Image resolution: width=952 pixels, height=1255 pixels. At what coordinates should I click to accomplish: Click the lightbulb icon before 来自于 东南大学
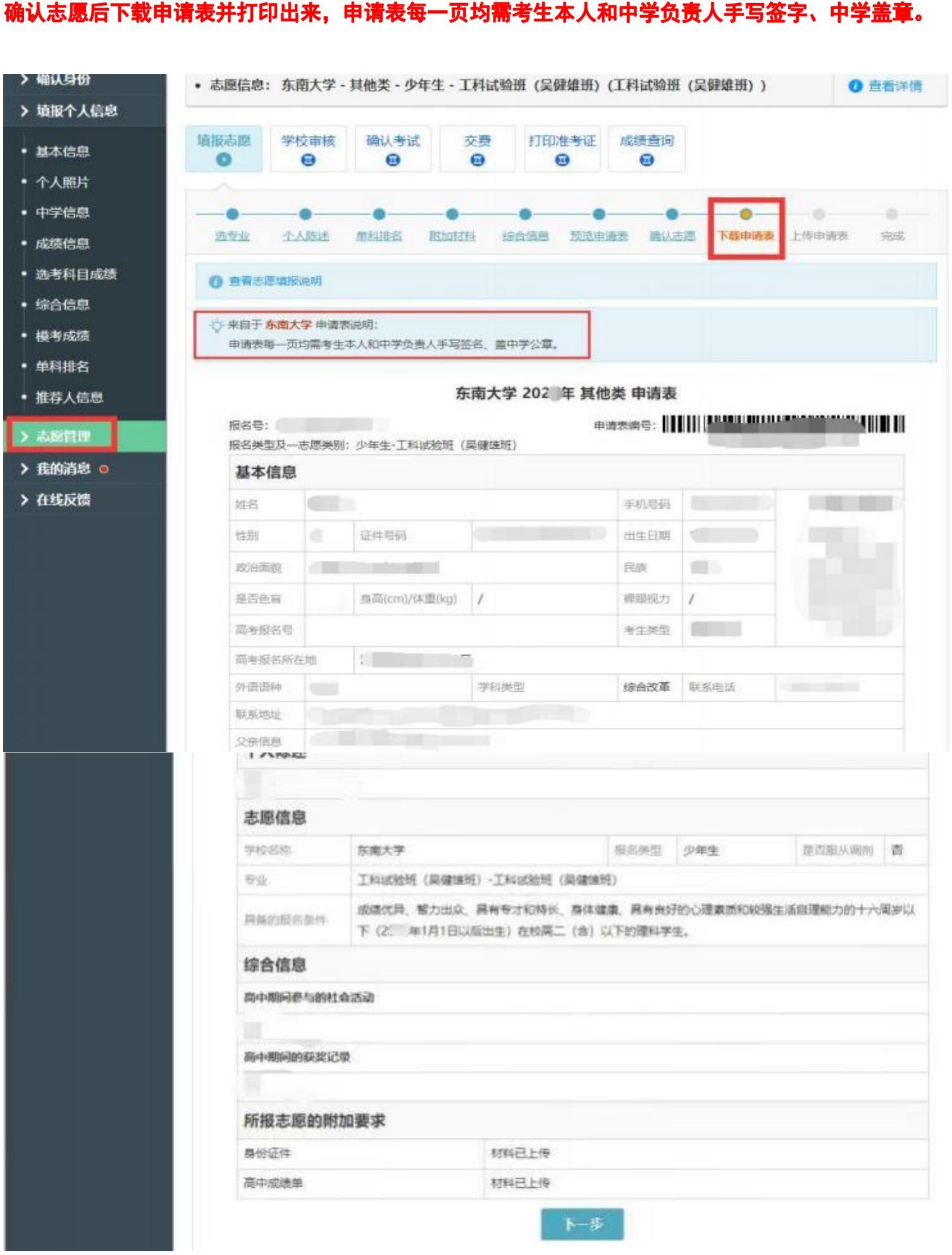pos(217,325)
